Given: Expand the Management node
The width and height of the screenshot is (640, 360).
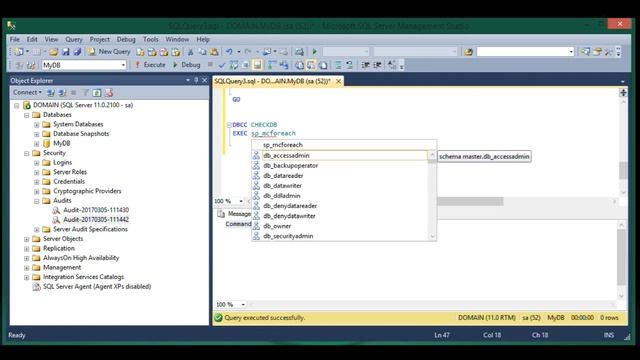Looking at the screenshot, I should coord(27,268).
